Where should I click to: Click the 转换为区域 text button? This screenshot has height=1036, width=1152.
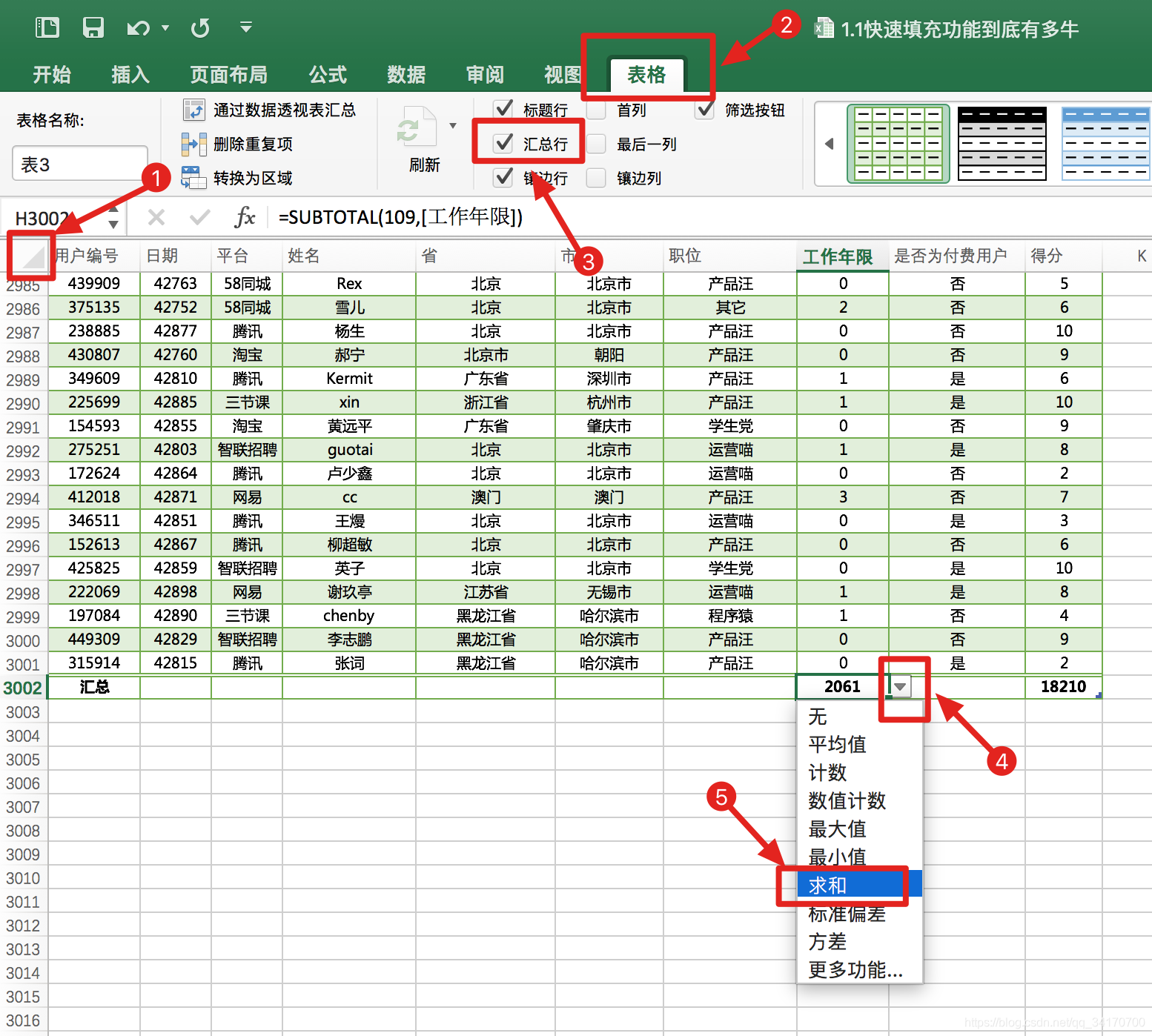(253, 178)
